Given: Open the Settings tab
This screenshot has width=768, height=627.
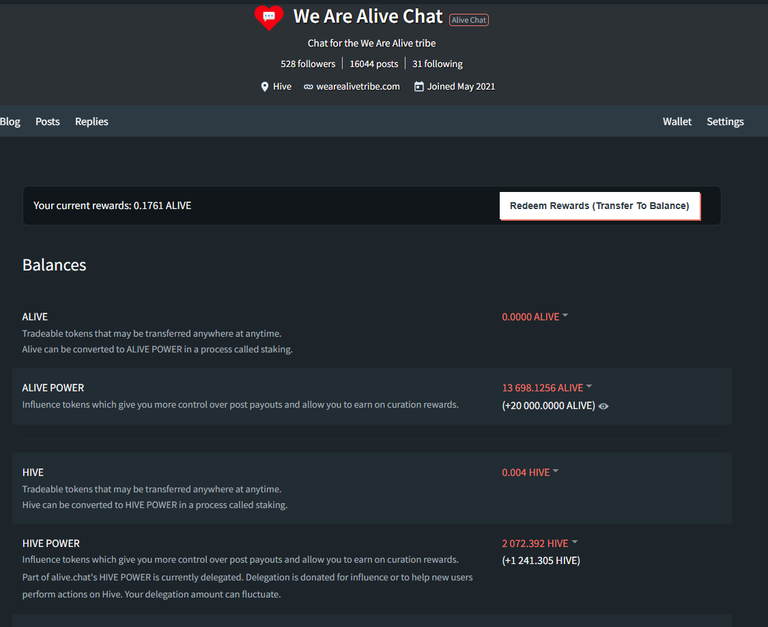Looking at the screenshot, I should point(725,121).
